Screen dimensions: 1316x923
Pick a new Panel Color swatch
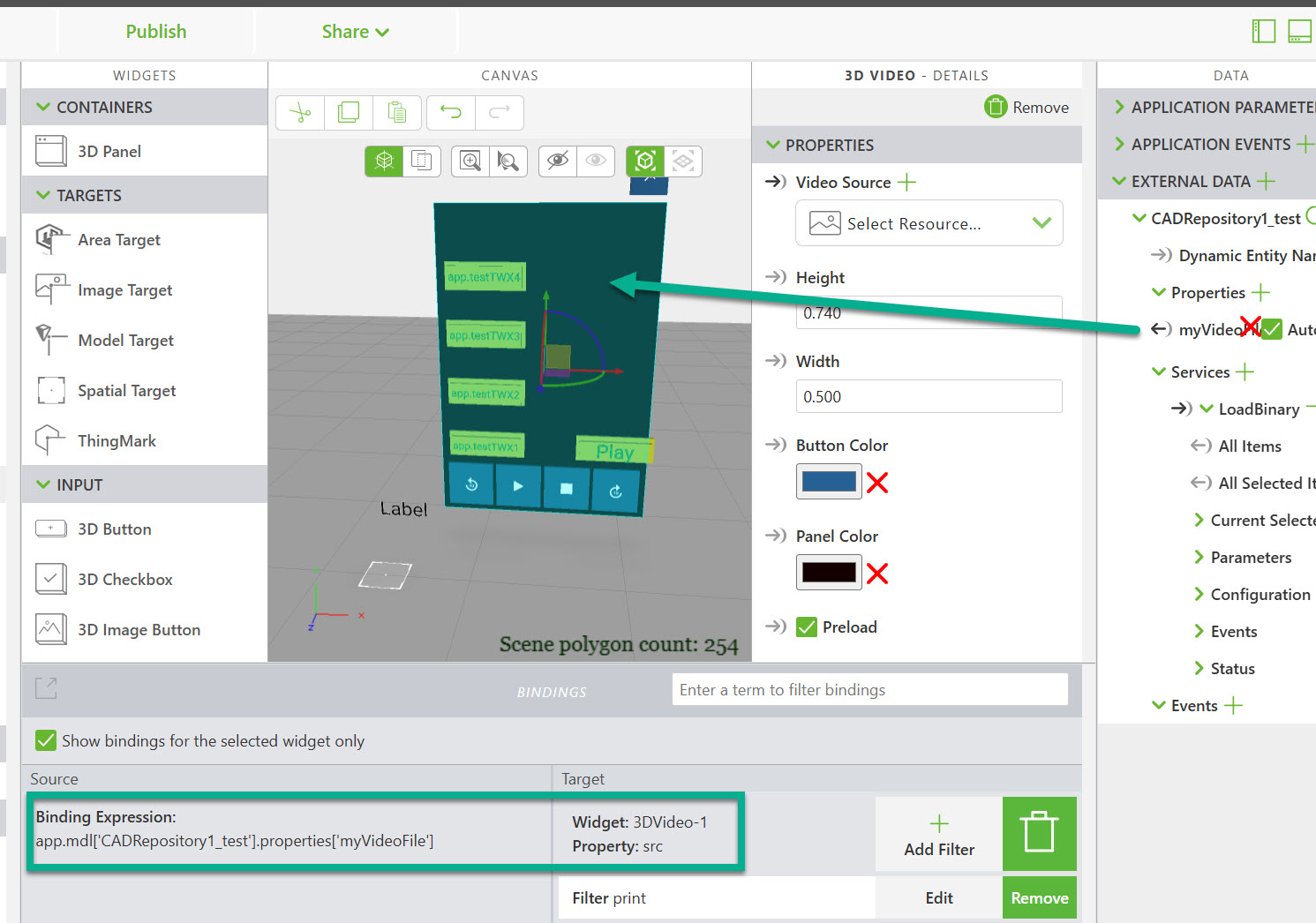click(828, 572)
